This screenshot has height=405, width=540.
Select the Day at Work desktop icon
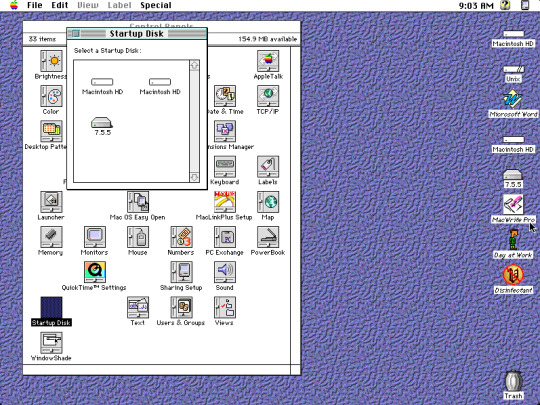(x=513, y=240)
